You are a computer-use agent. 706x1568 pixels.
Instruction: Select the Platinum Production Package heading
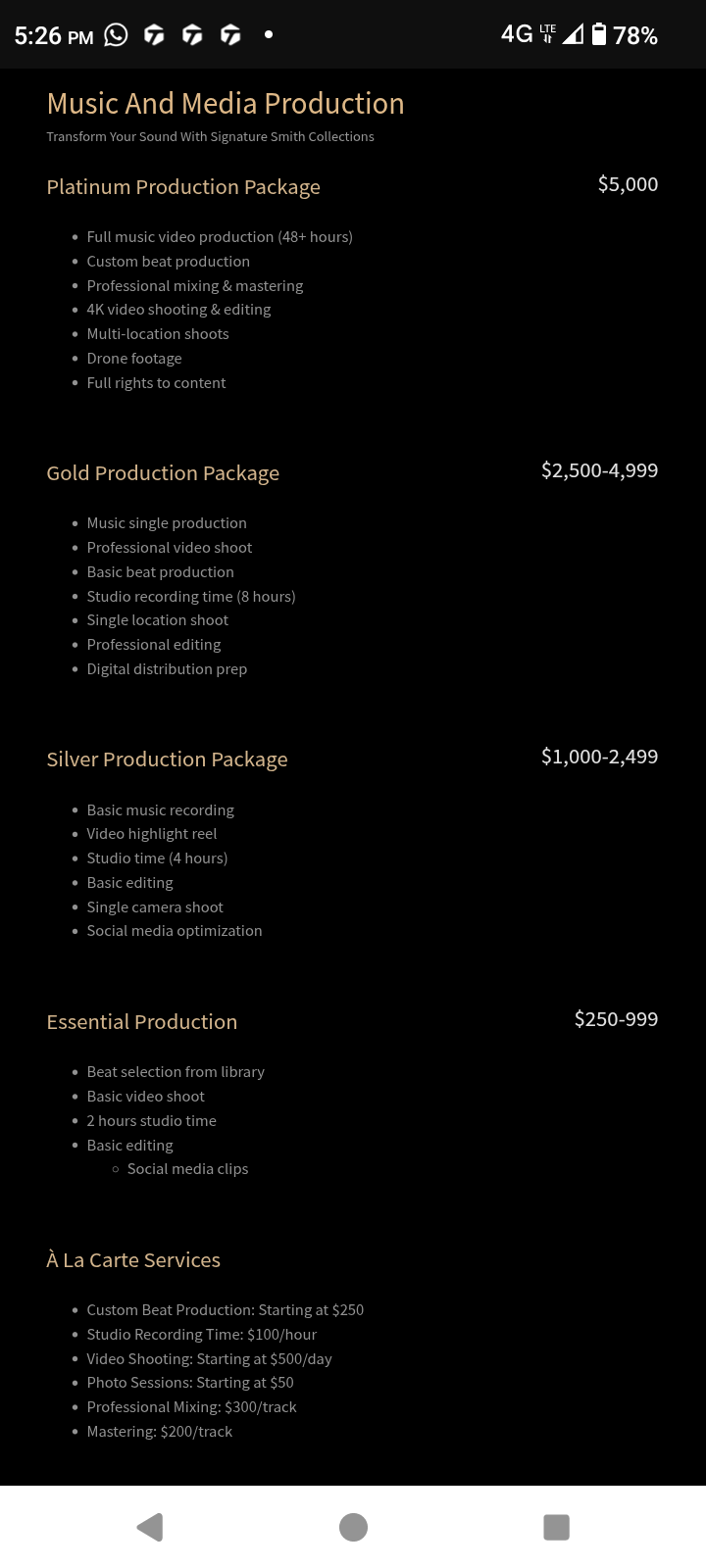(183, 187)
